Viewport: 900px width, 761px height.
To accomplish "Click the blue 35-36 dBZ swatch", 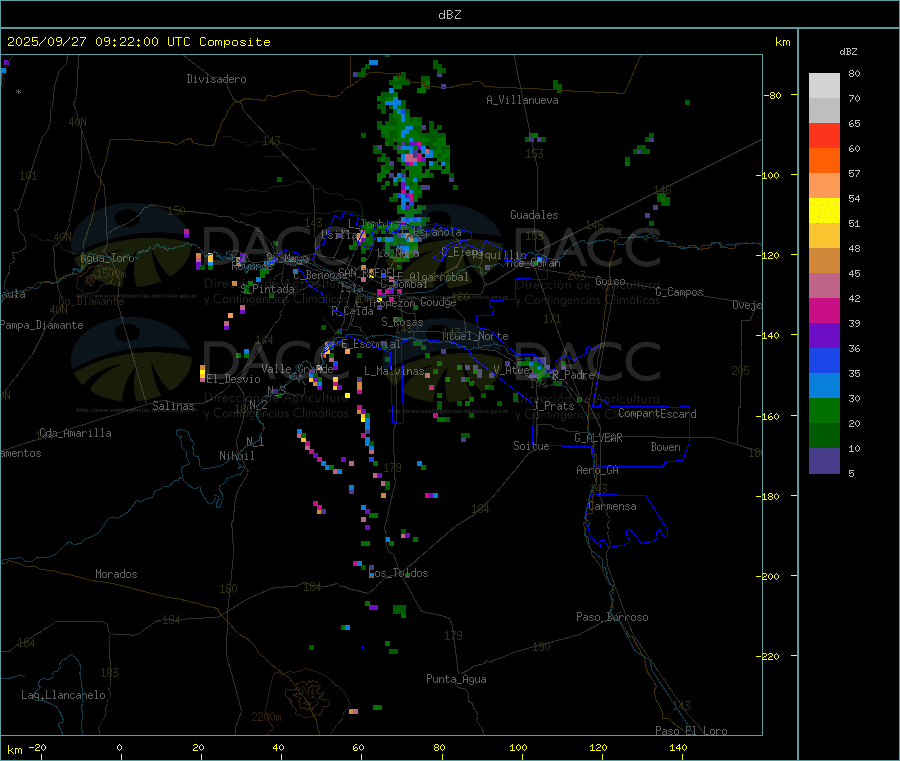I will coord(824,360).
